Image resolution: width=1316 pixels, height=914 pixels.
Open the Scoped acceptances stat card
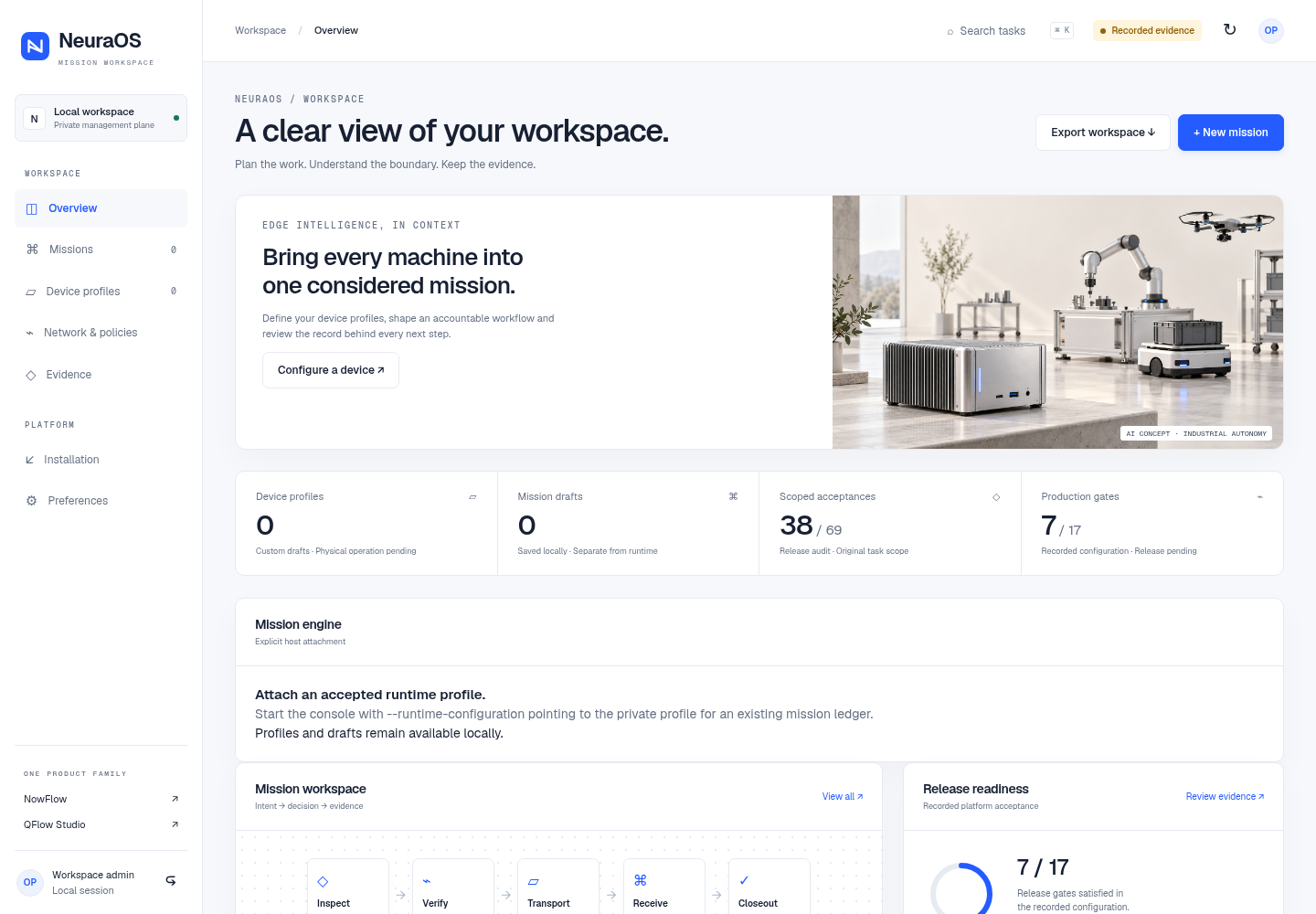tap(890, 524)
